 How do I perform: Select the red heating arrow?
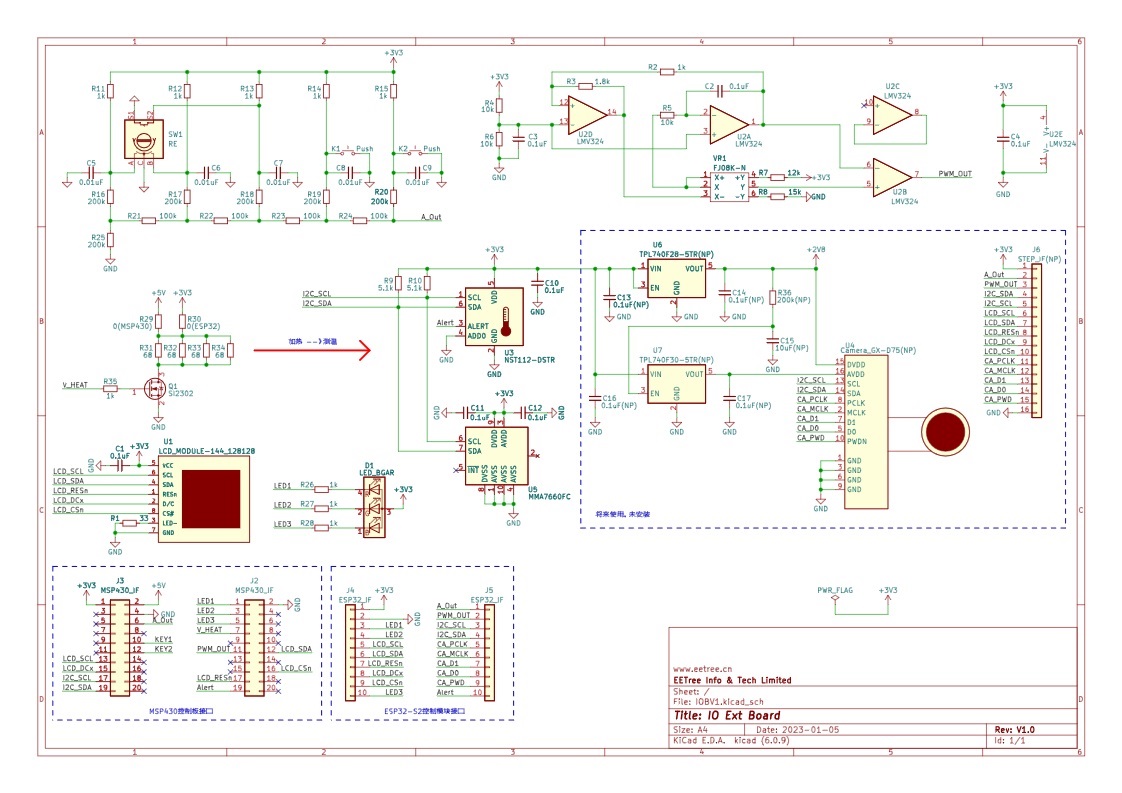[x=313, y=350]
